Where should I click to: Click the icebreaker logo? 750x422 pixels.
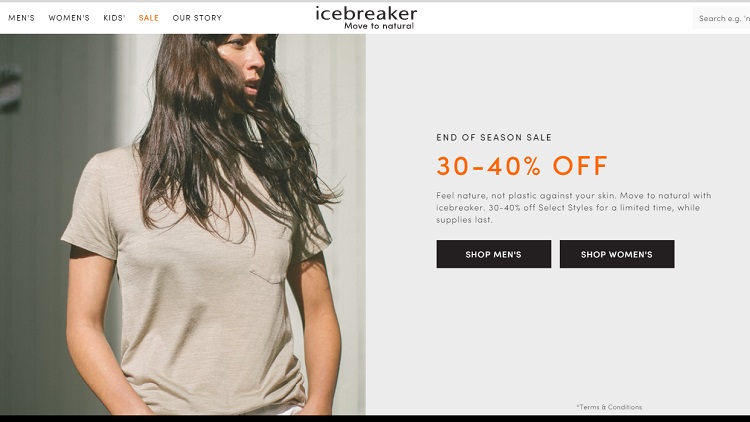(x=366, y=13)
